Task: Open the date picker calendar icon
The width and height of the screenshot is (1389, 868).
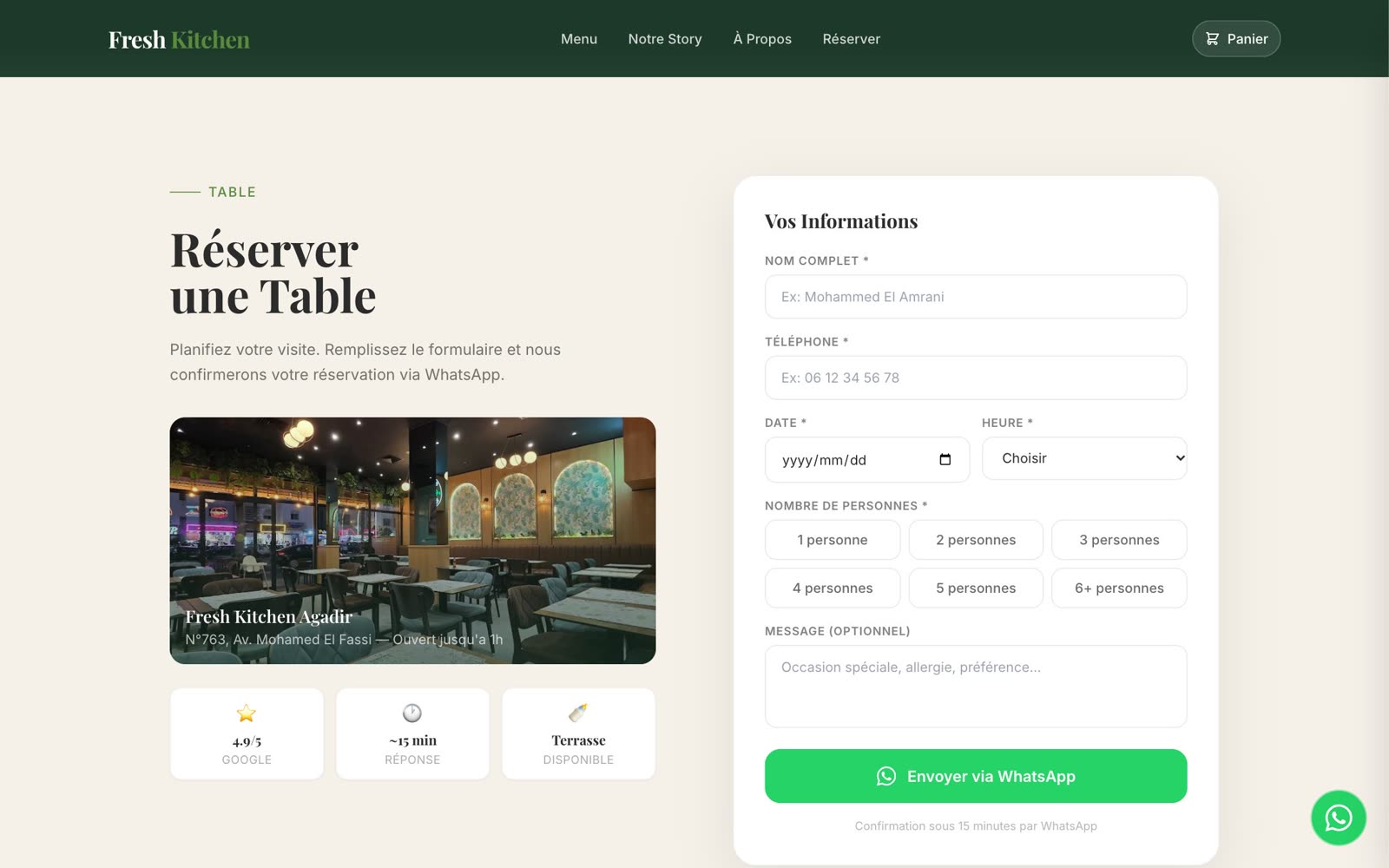Action: (x=945, y=459)
